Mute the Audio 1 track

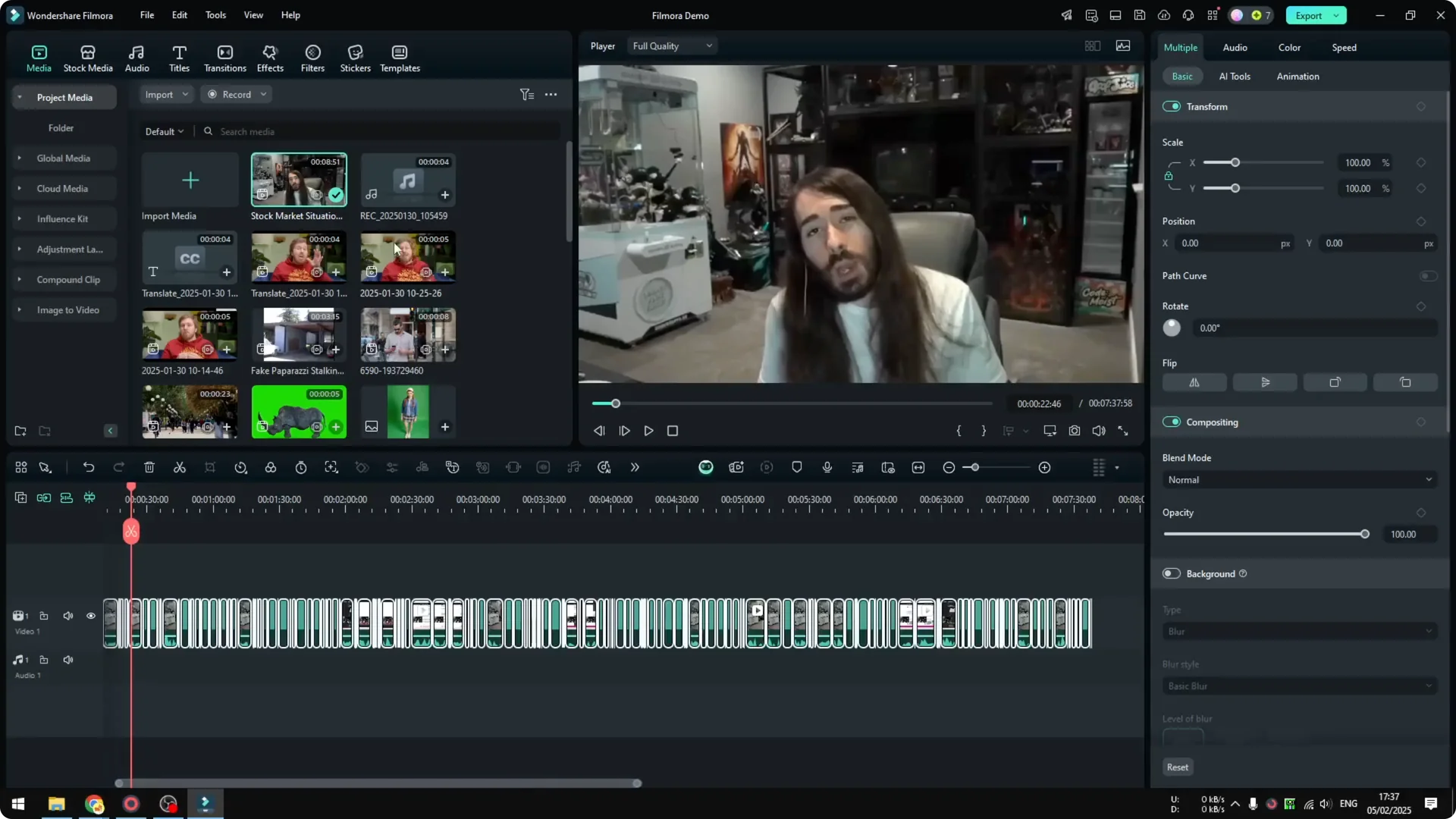tap(68, 661)
